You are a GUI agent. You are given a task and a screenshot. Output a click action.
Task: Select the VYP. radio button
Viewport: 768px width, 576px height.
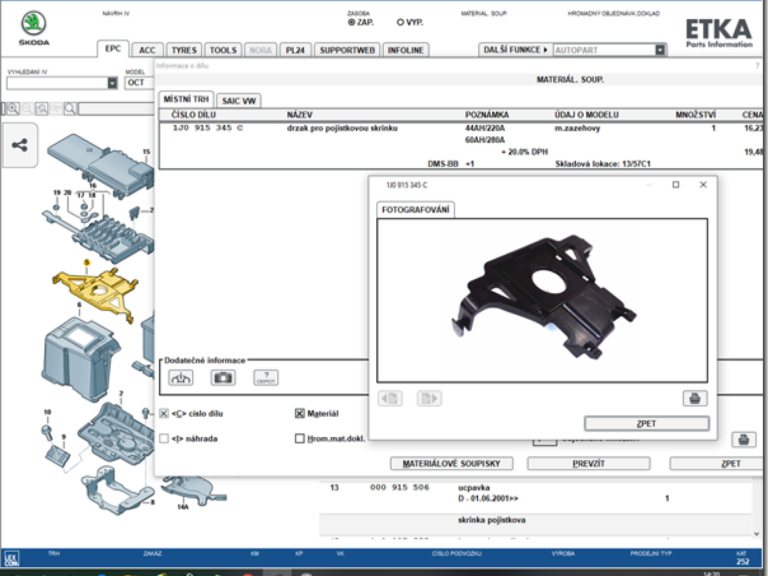pyautogui.click(x=401, y=21)
